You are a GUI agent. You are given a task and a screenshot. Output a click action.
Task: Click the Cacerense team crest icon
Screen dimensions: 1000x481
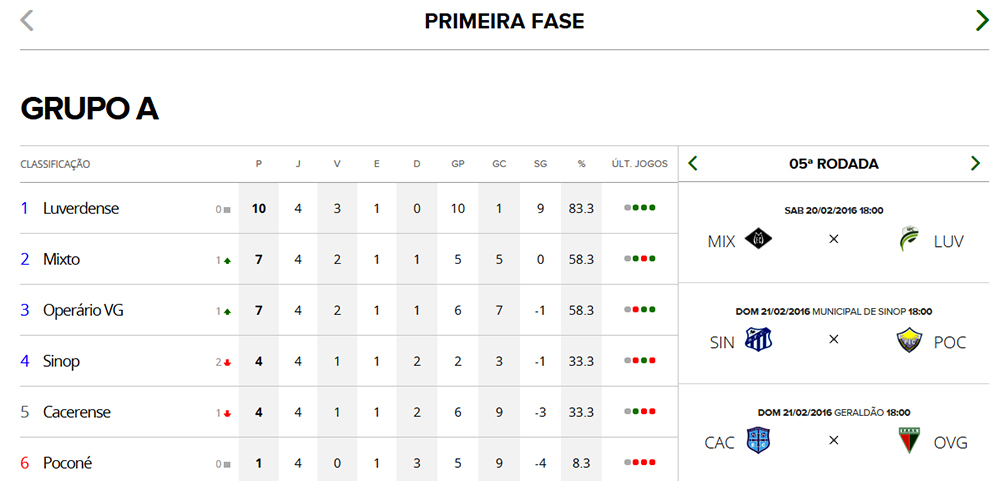coord(759,441)
